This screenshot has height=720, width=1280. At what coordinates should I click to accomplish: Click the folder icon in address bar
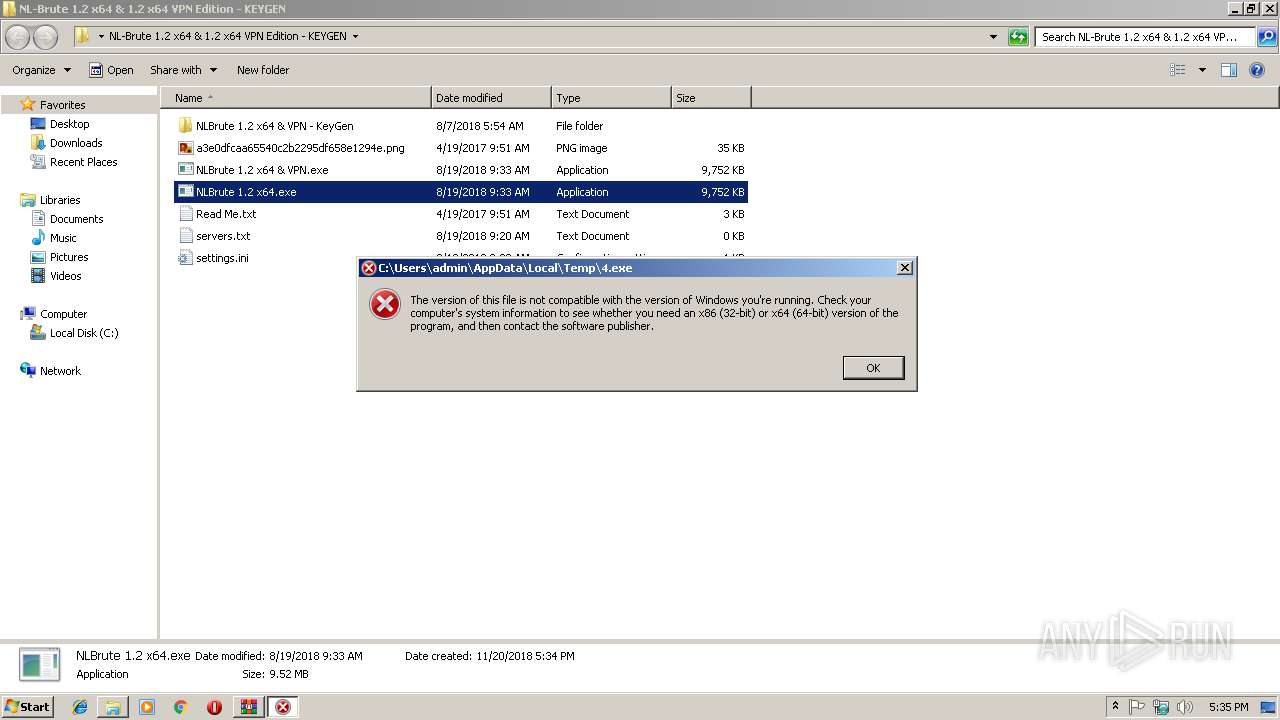pyautogui.click(x=82, y=36)
